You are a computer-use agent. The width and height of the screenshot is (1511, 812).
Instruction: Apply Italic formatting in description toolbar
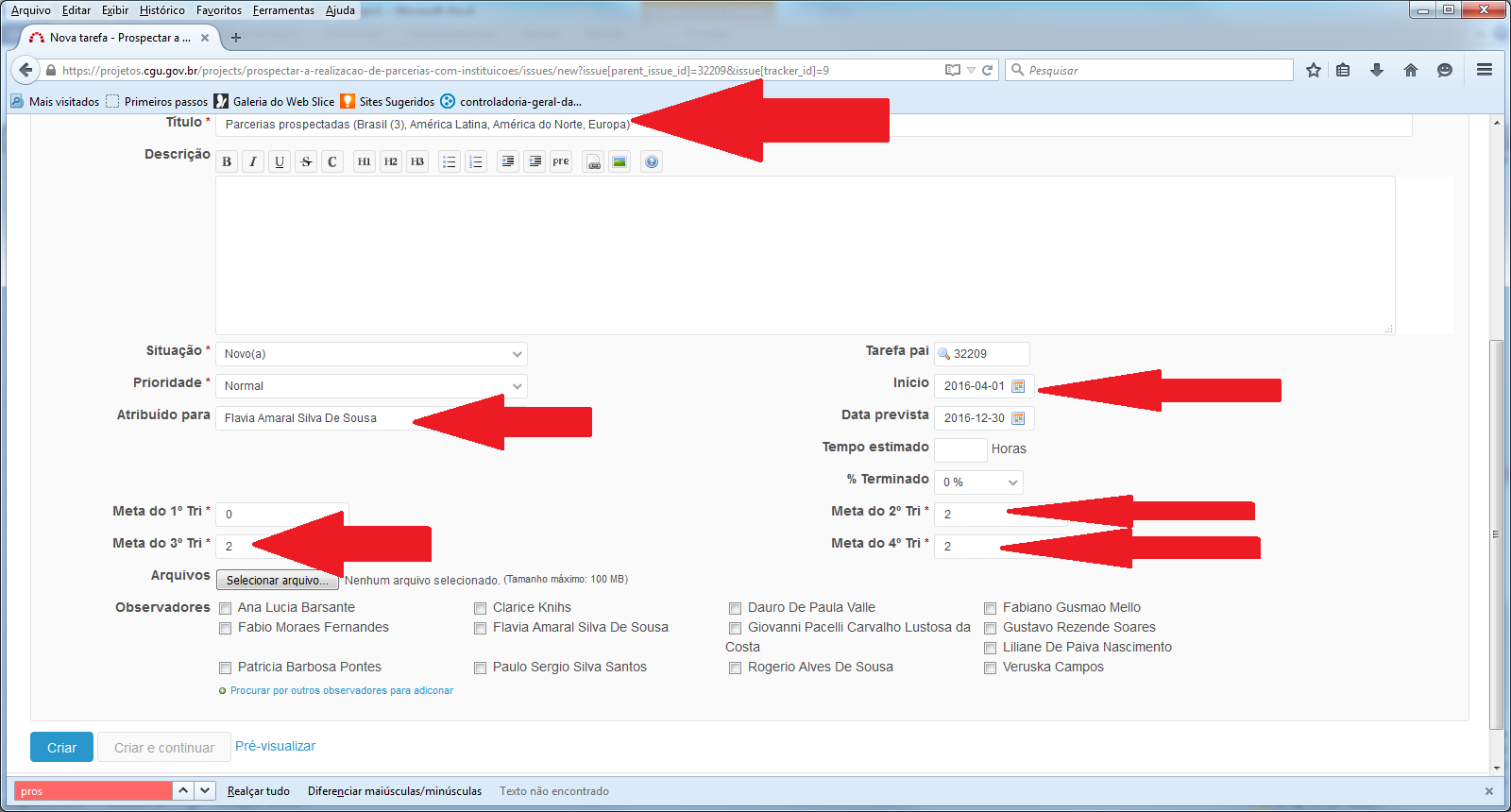[253, 161]
